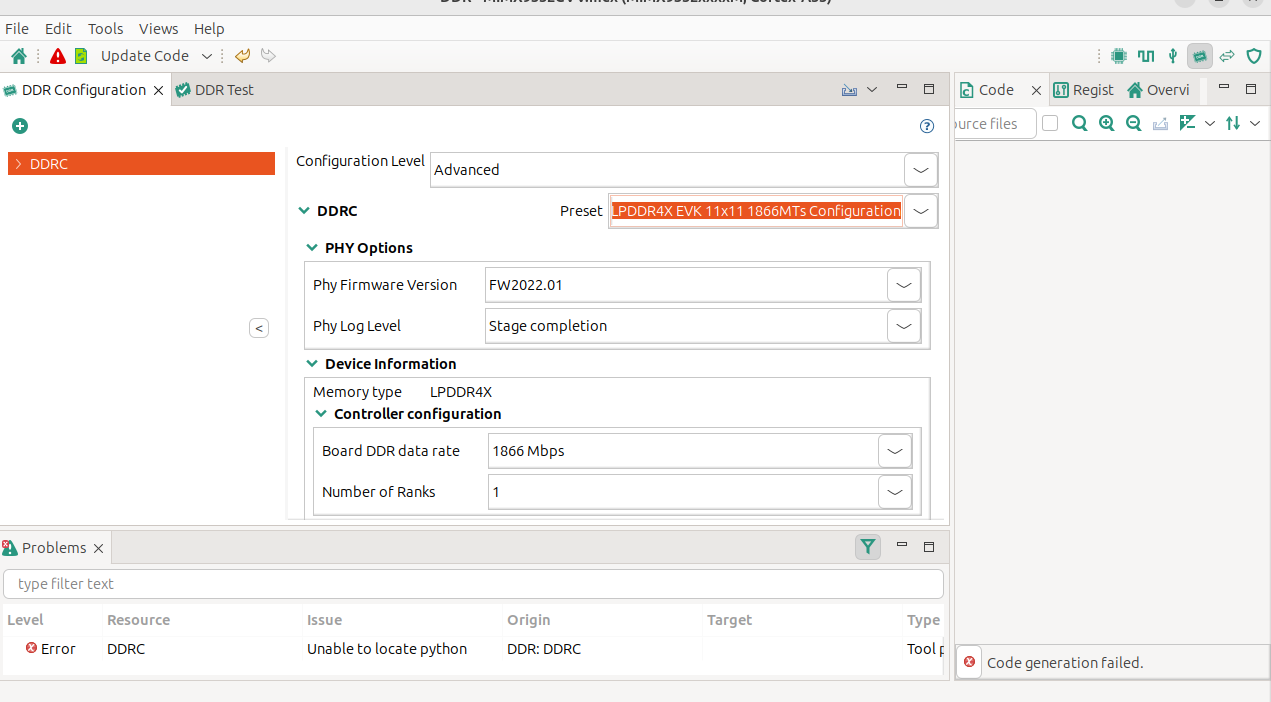Zoom out within the Code panel
This screenshot has width=1271, height=702.
[1133, 123]
